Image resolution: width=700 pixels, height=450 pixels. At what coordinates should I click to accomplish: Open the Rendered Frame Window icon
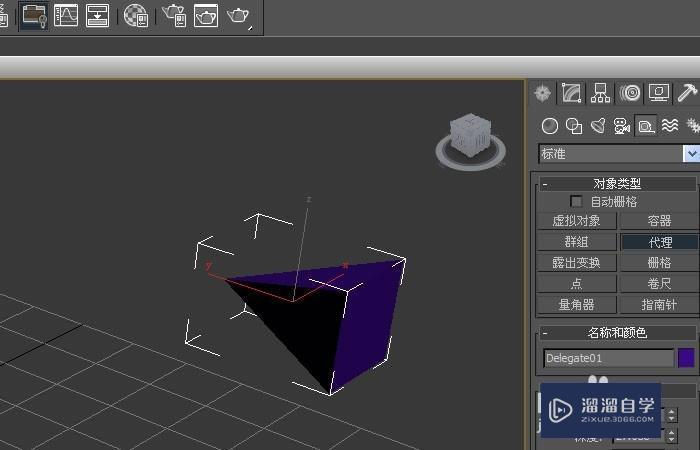click(206, 15)
